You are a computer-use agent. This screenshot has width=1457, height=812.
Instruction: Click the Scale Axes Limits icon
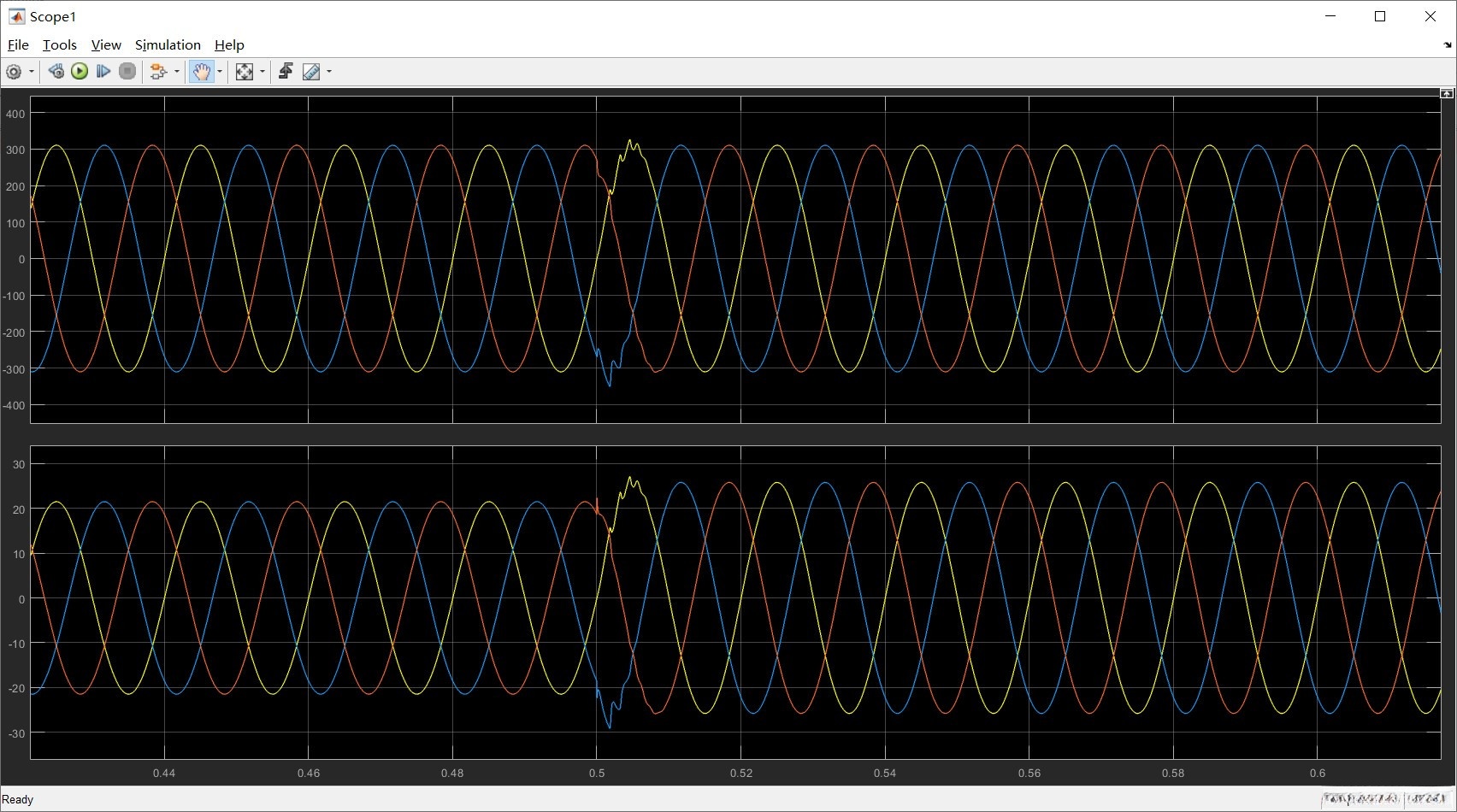point(245,72)
